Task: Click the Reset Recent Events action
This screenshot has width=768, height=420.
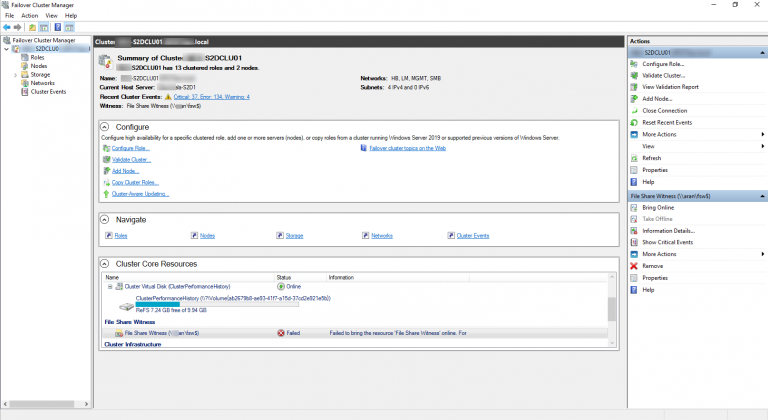Action: click(x=667, y=123)
